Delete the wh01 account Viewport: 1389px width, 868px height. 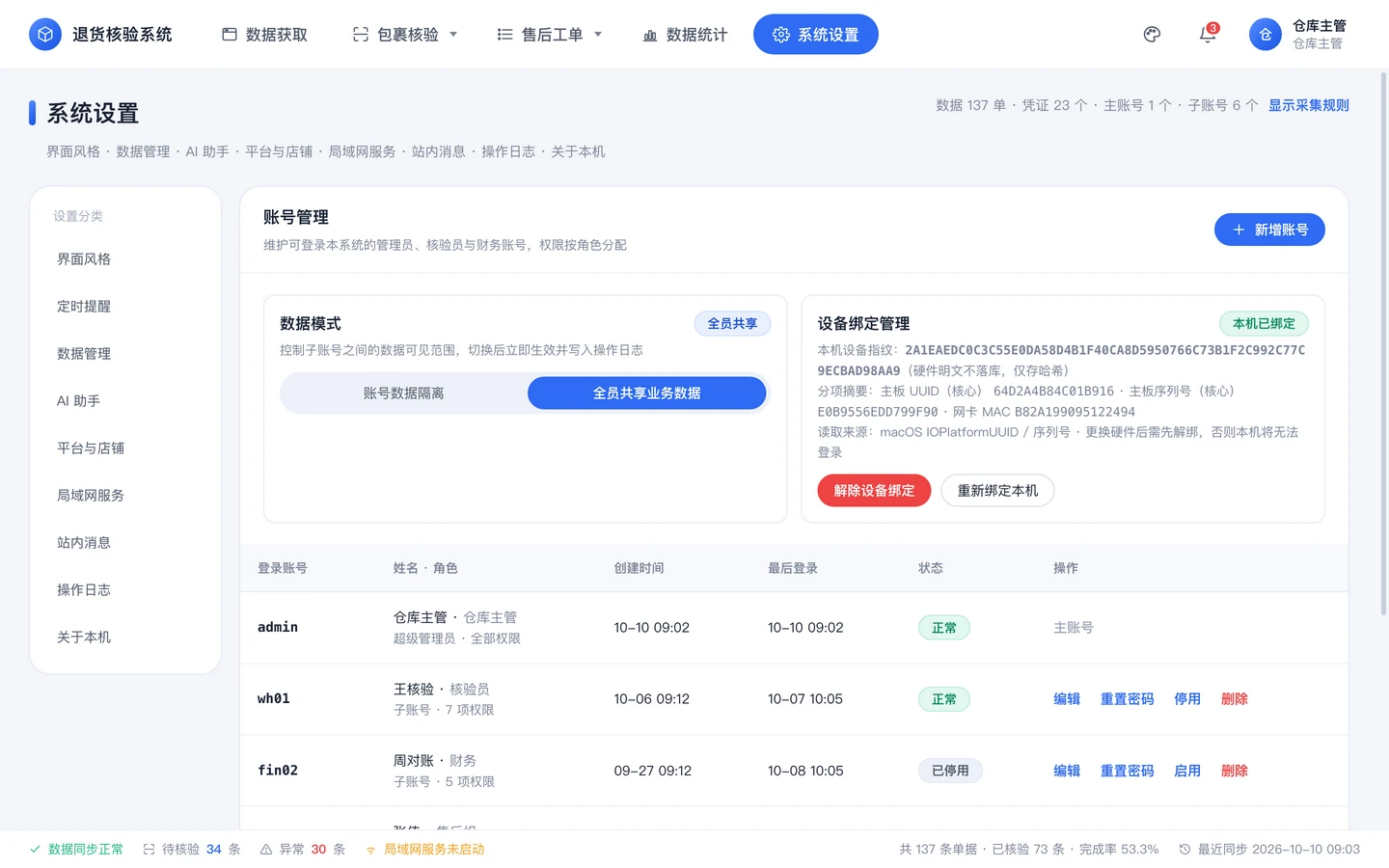1235,699
